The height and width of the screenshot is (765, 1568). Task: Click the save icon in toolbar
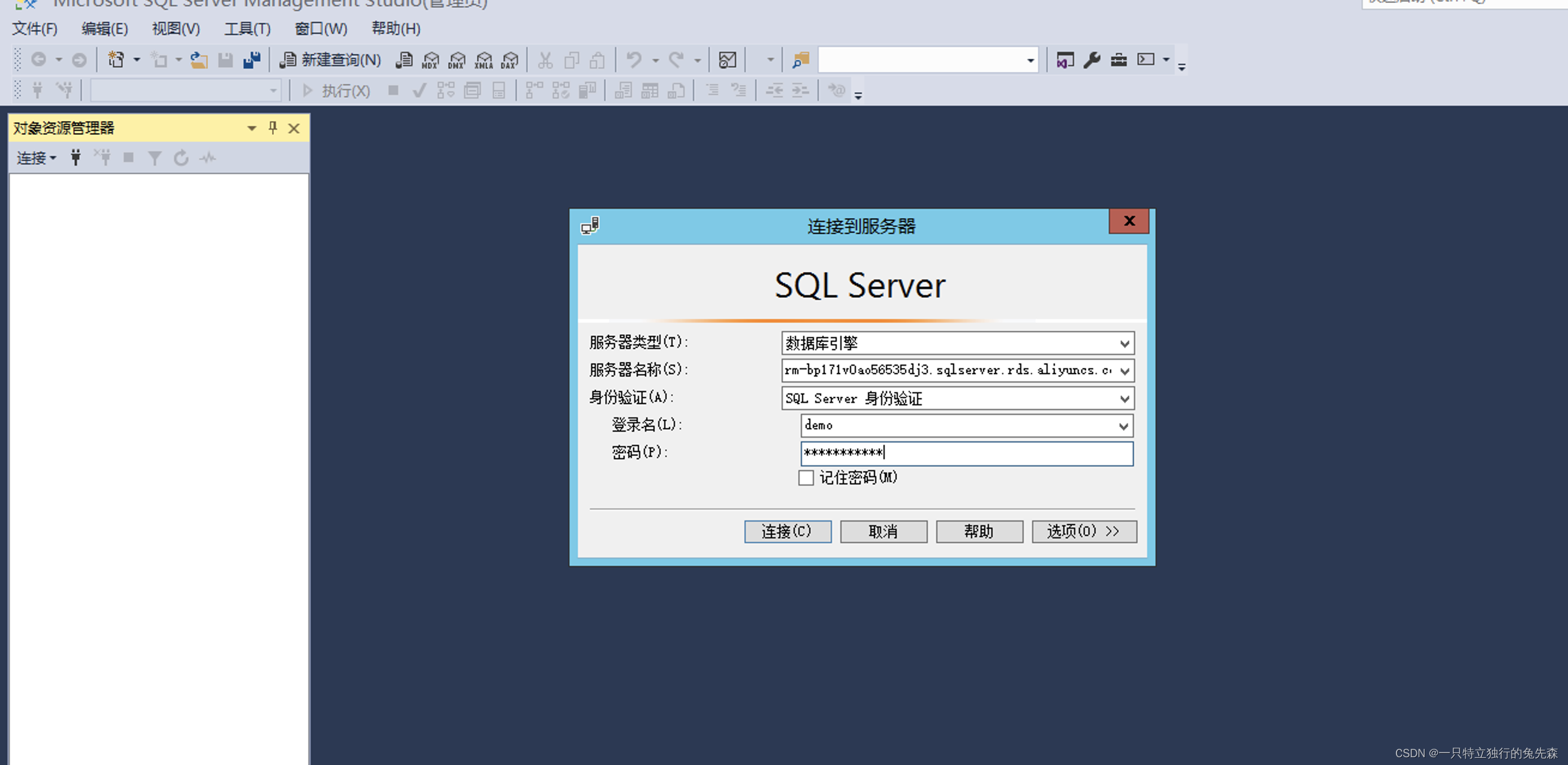click(x=225, y=60)
